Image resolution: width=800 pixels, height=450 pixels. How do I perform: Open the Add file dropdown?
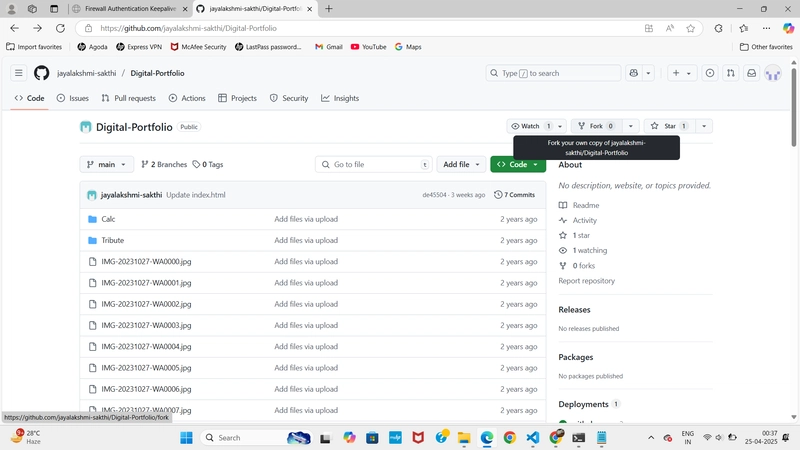point(461,164)
